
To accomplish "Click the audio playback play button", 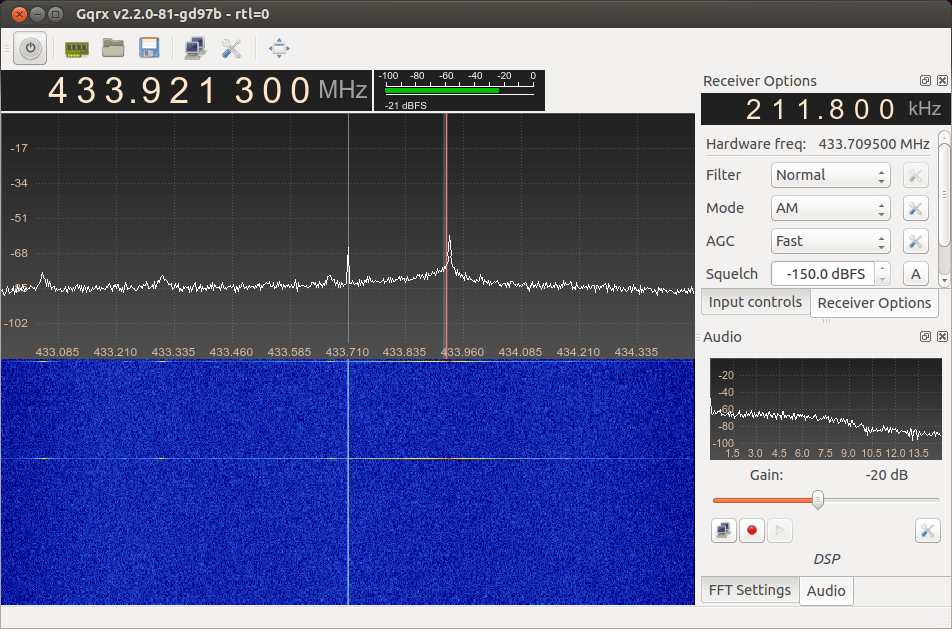I will 780,531.
